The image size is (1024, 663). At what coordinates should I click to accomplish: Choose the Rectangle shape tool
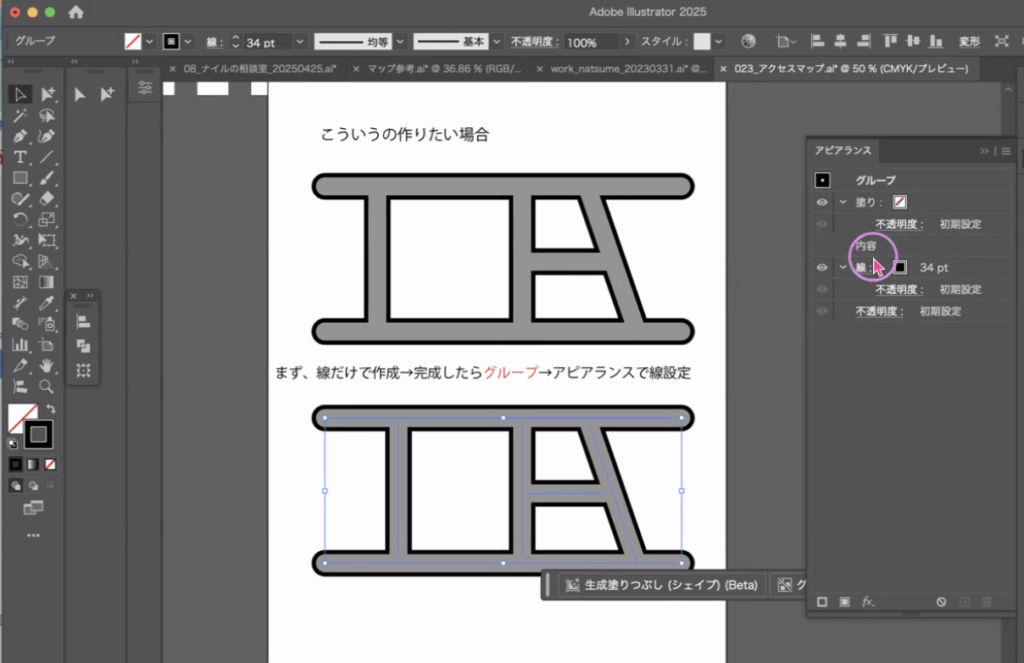point(20,178)
